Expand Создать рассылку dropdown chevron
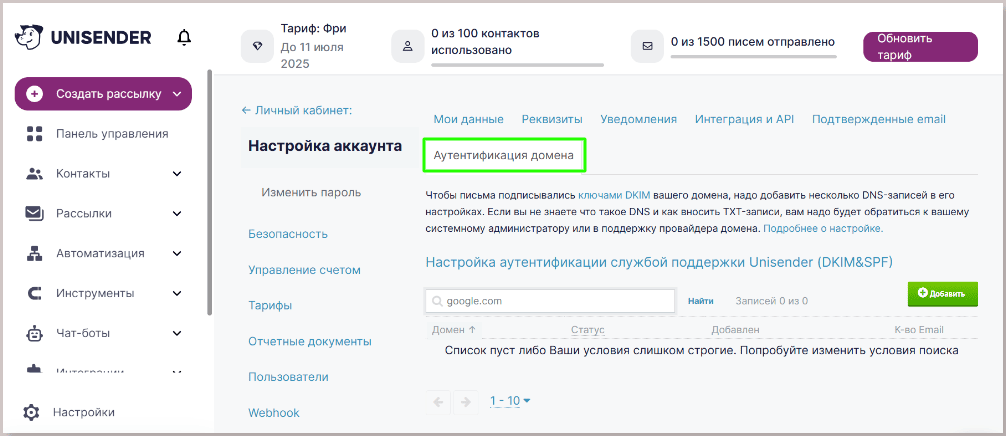The image size is (1006, 436). [x=177, y=94]
